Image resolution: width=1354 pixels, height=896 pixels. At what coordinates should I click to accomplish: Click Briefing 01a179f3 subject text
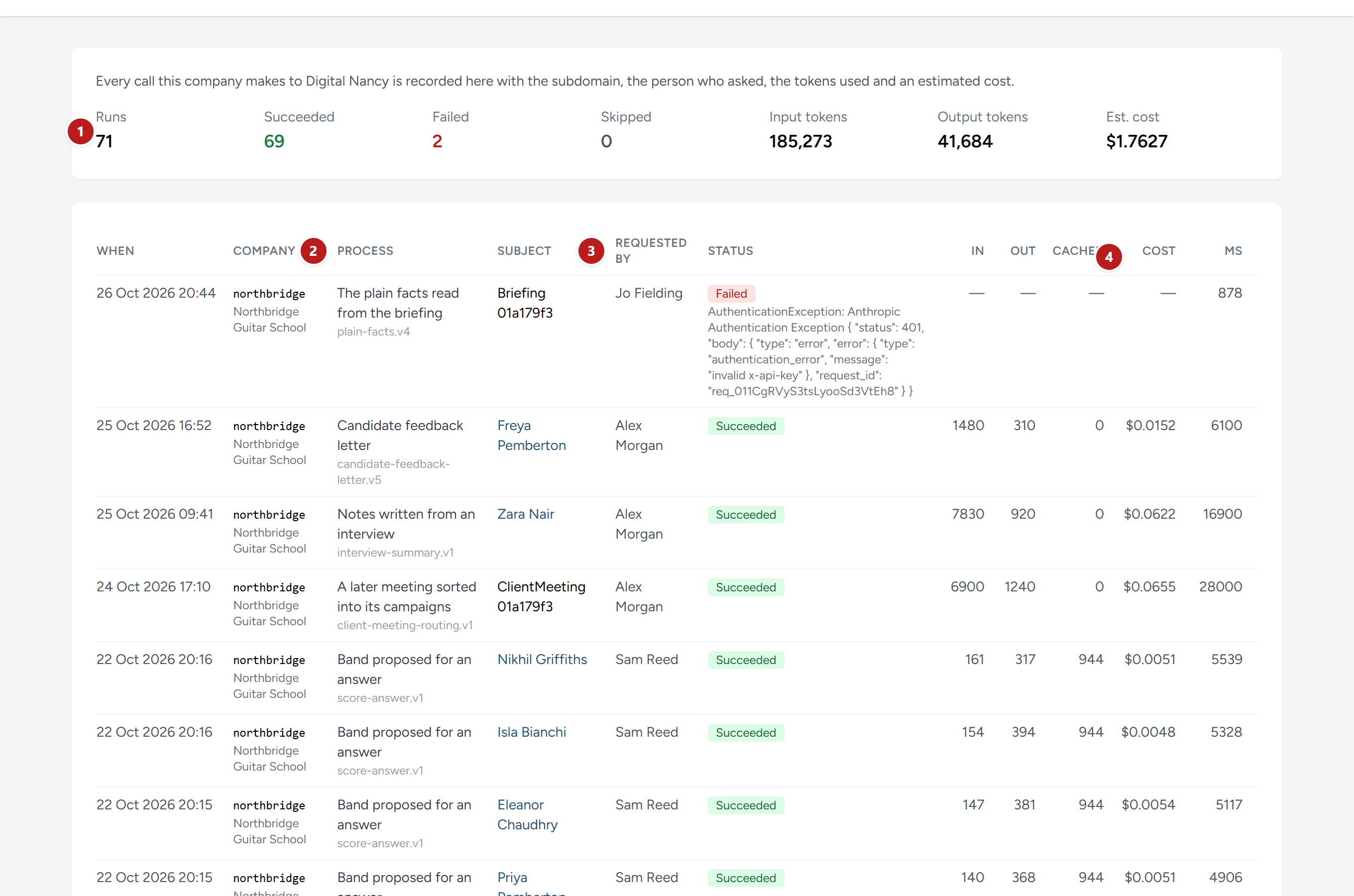[525, 303]
